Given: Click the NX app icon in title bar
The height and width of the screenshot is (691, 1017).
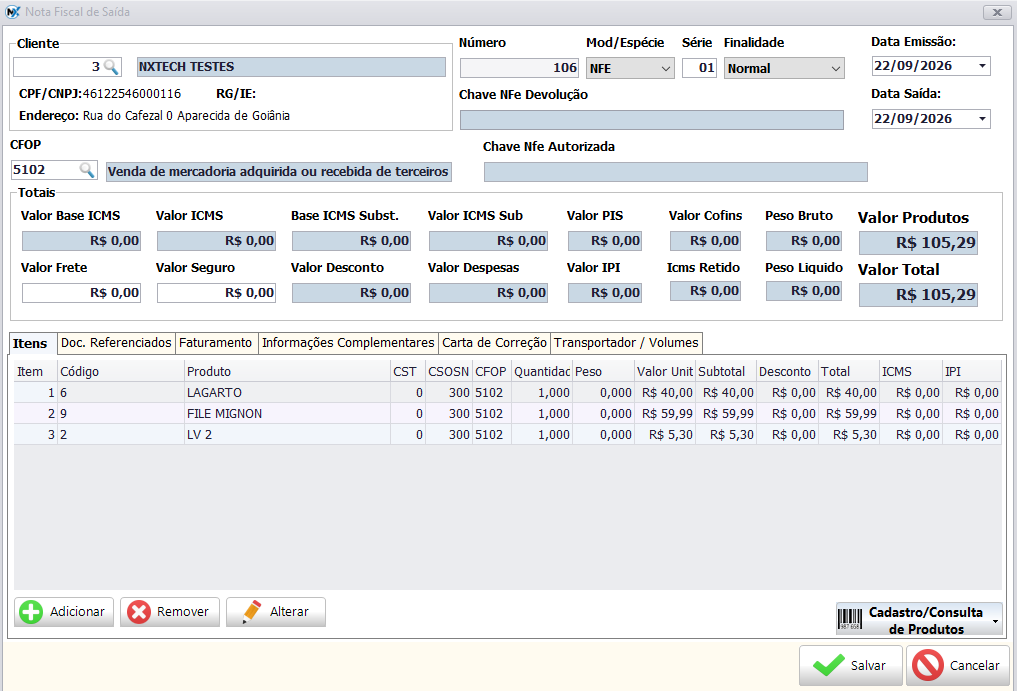Looking at the screenshot, I should (x=12, y=12).
